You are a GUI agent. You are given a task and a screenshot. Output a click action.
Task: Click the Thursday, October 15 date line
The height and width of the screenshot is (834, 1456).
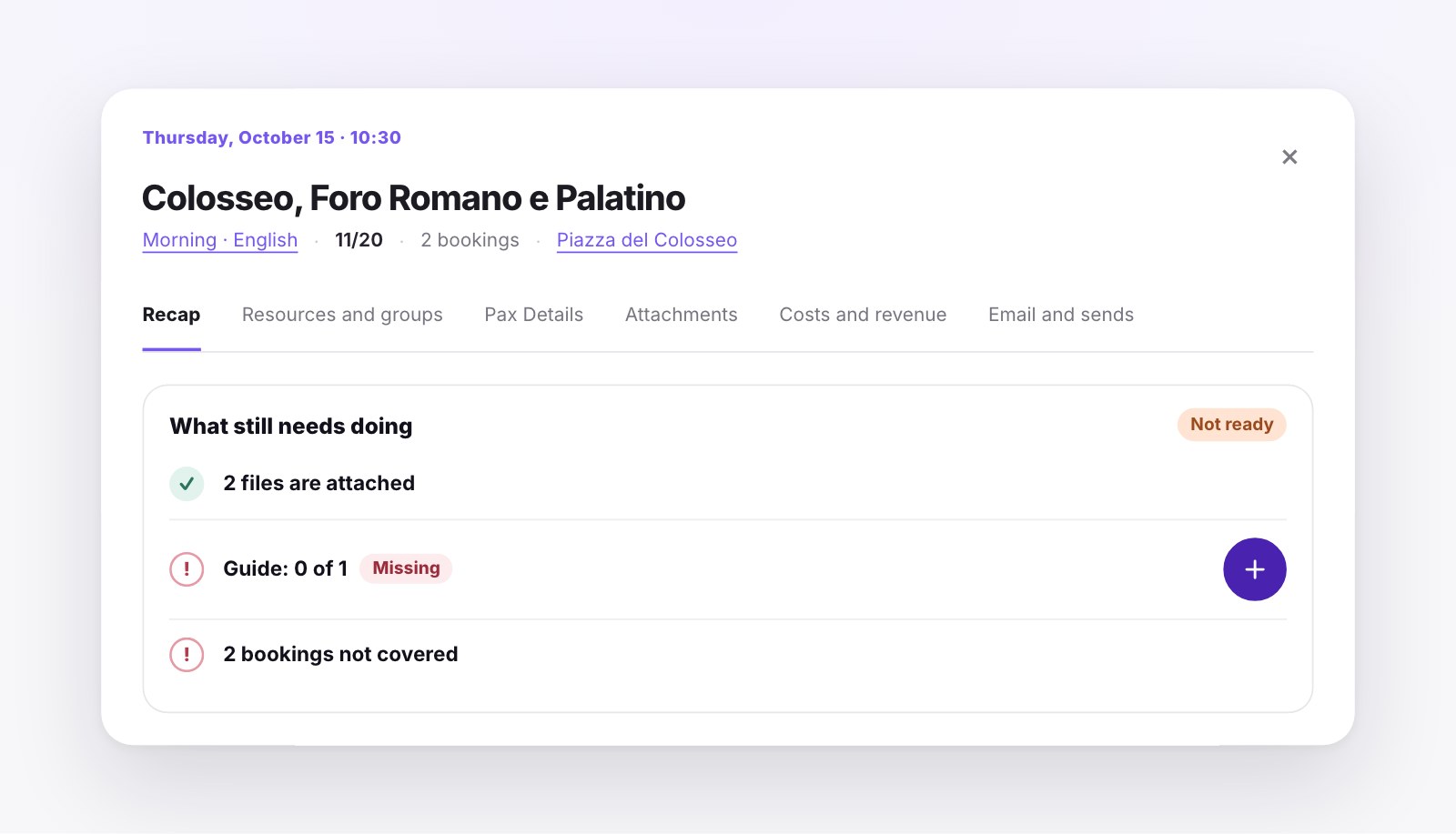click(x=271, y=137)
